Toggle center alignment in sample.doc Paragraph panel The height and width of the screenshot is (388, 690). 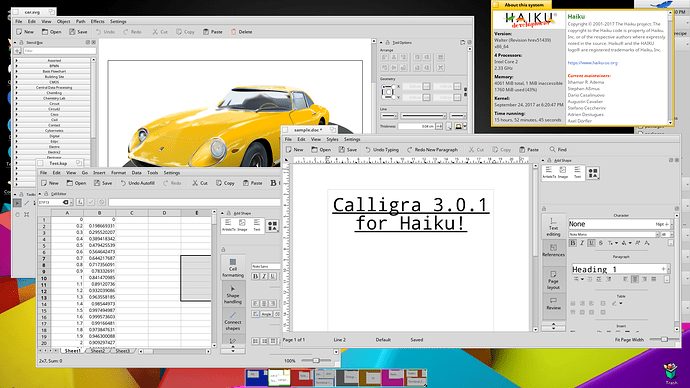click(x=635, y=279)
